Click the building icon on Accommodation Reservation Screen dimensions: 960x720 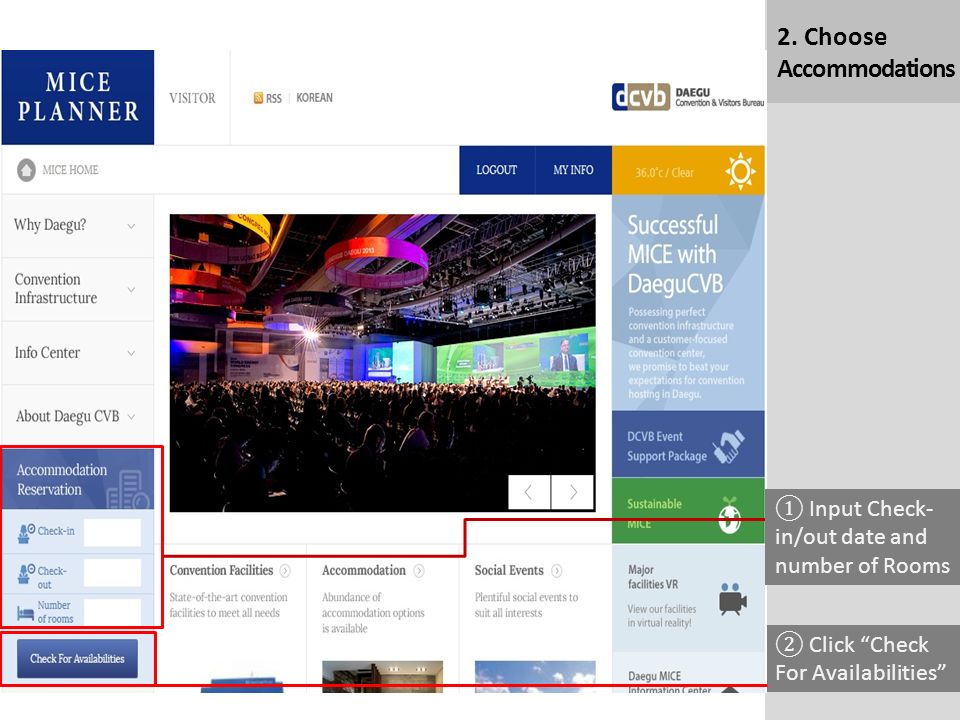pyautogui.click(x=127, y=490)
